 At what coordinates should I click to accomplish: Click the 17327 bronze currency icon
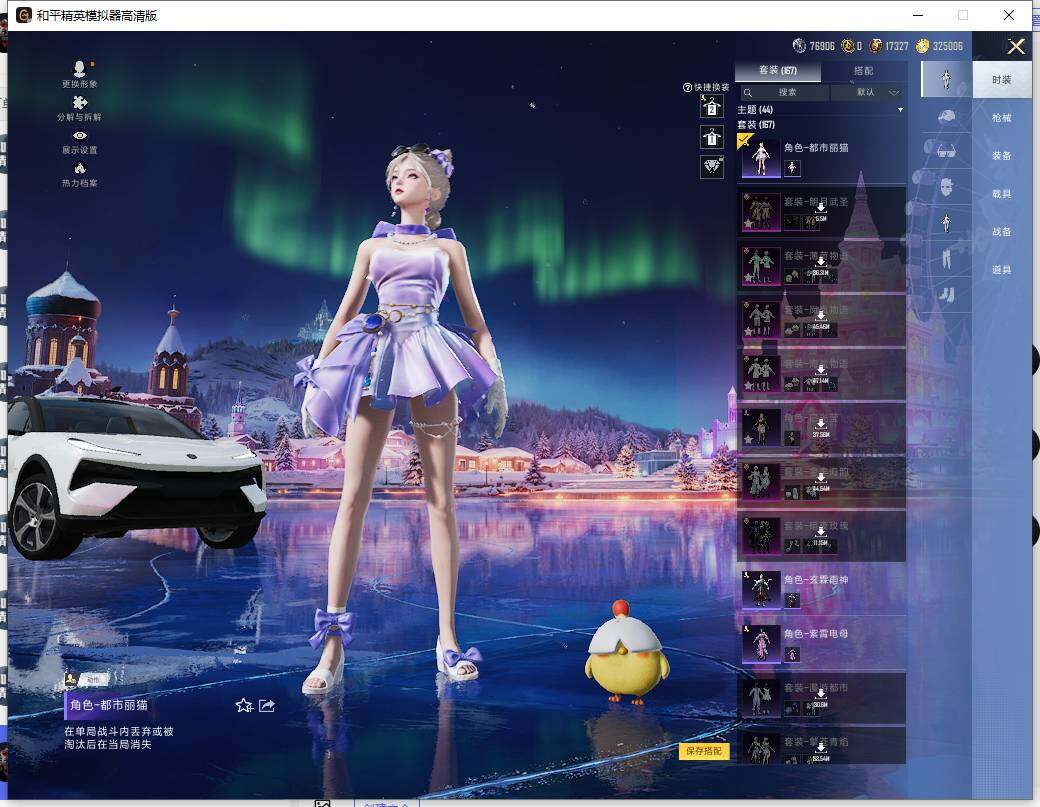876,46
